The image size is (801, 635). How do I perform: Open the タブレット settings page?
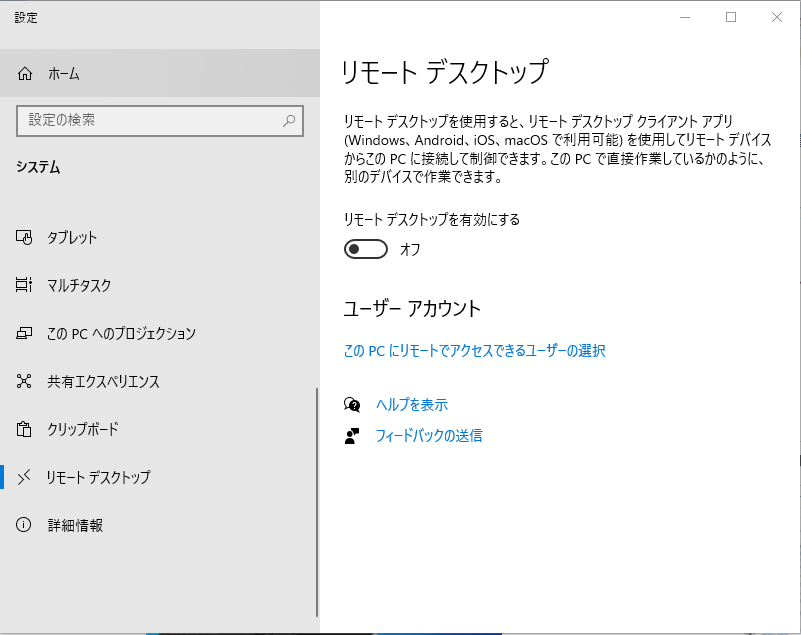158,238
